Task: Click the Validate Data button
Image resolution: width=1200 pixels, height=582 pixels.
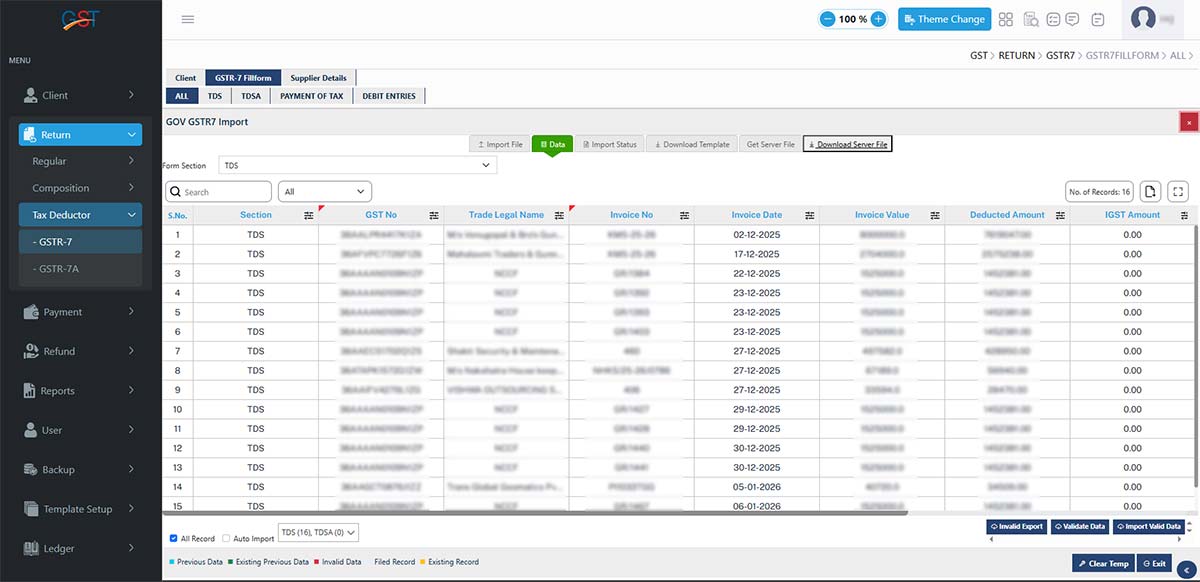Action: pos(1078,526)
